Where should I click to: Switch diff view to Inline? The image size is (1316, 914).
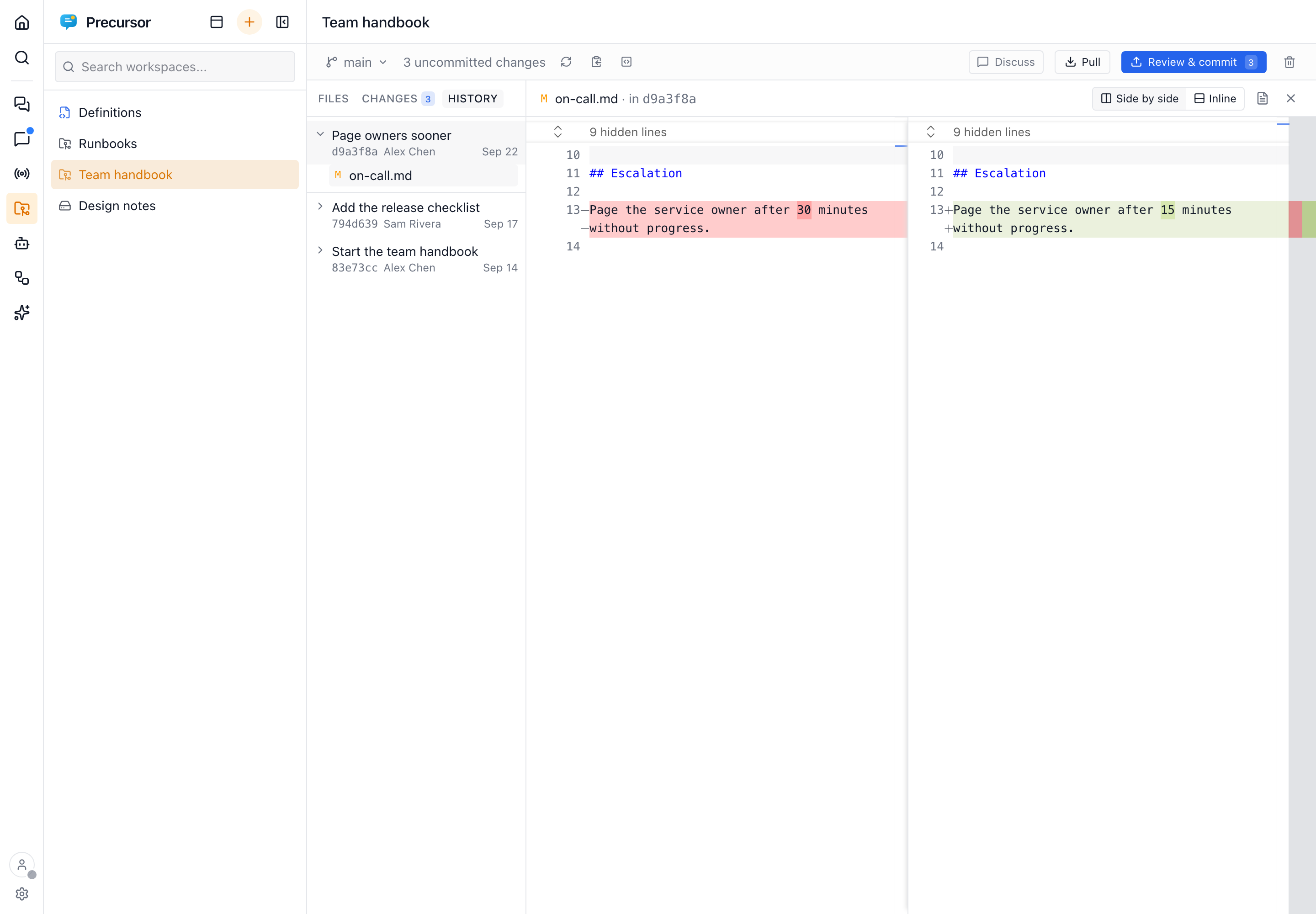click(1215, 99)
